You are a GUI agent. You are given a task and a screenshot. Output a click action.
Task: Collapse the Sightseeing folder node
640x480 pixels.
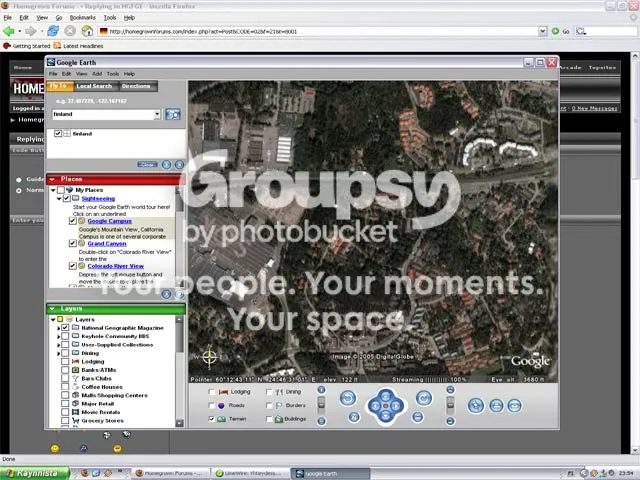tap(60, 198)
